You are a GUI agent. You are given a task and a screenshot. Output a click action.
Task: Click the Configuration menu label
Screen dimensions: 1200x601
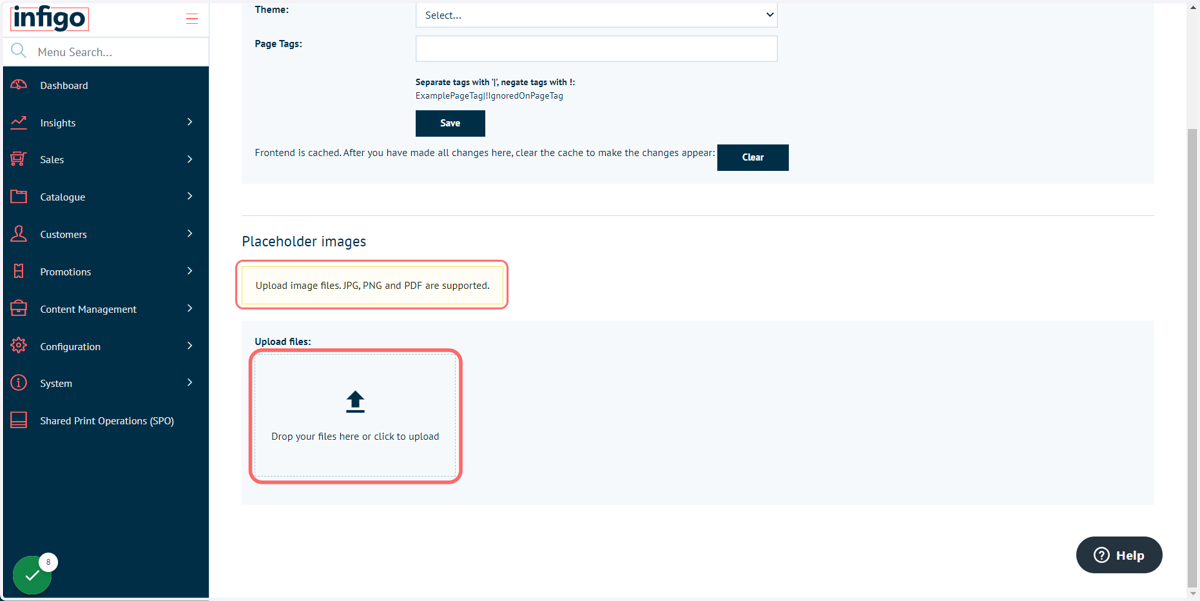(x=70, y=346)
